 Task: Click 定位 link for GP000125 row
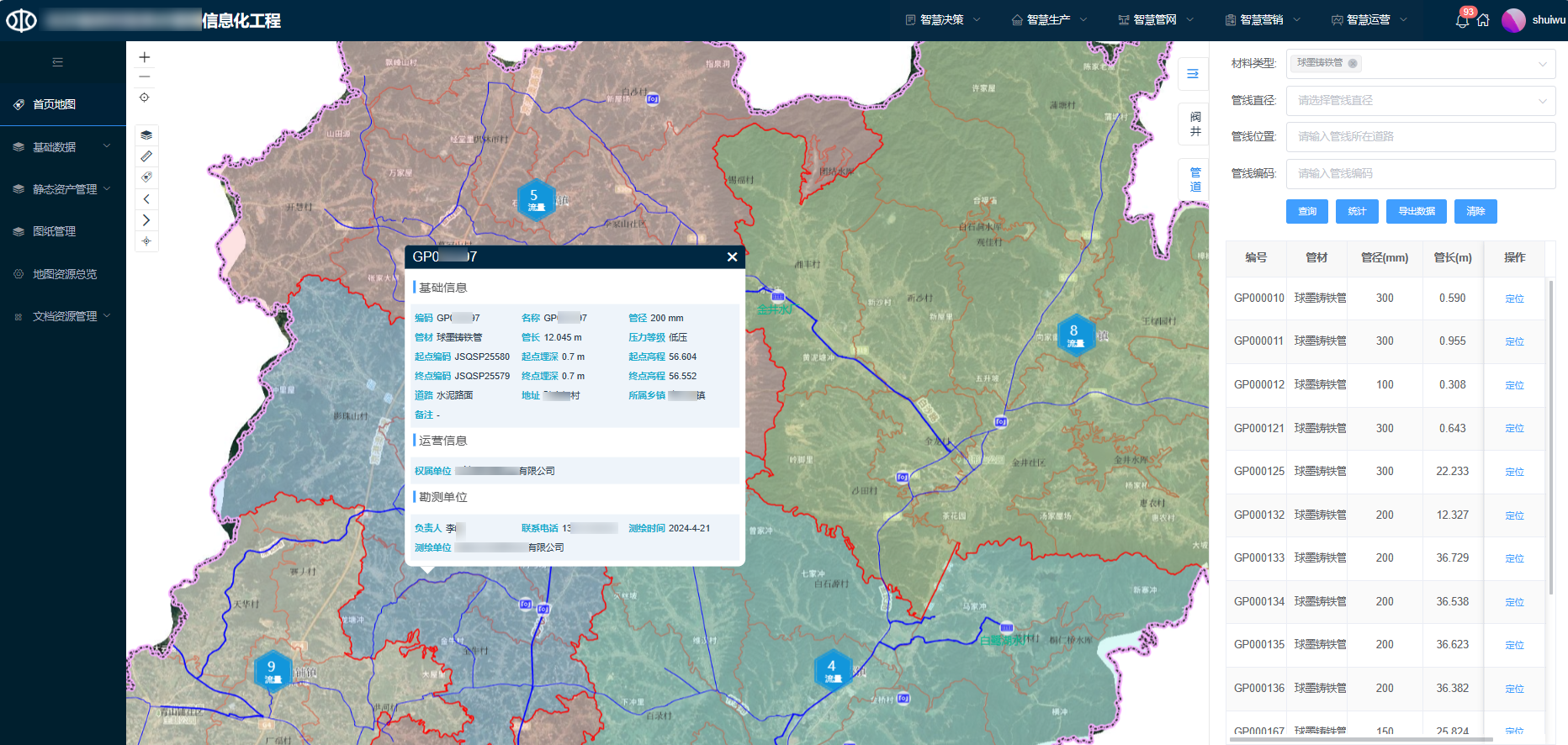[1514, 472]
